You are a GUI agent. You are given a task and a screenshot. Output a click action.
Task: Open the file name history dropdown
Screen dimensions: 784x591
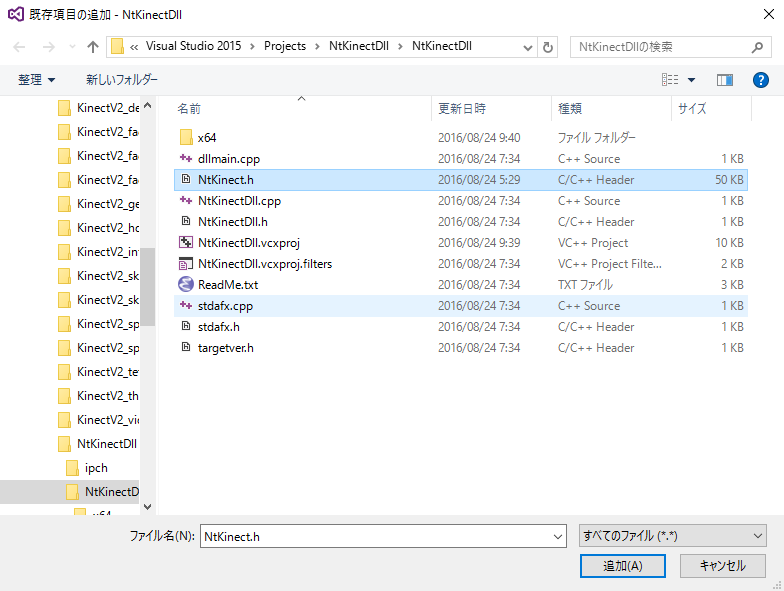[x=558, y=536]
